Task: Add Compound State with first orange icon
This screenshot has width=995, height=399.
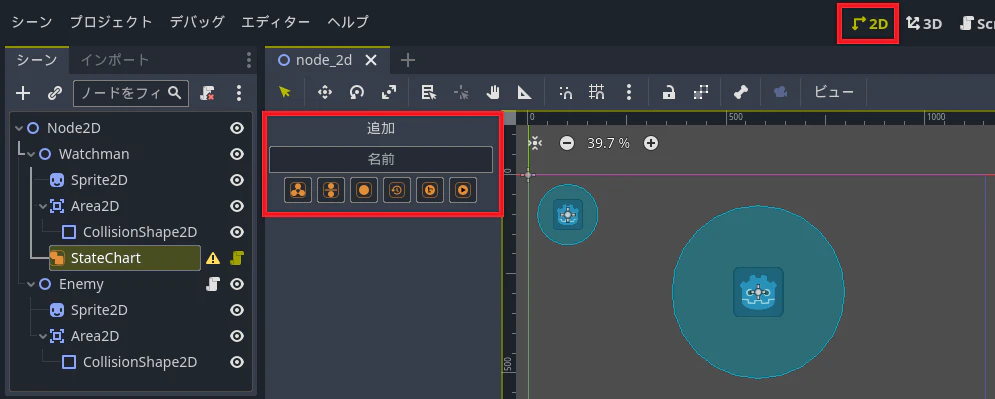Action: pyautogui.click(x=298, y=190)
